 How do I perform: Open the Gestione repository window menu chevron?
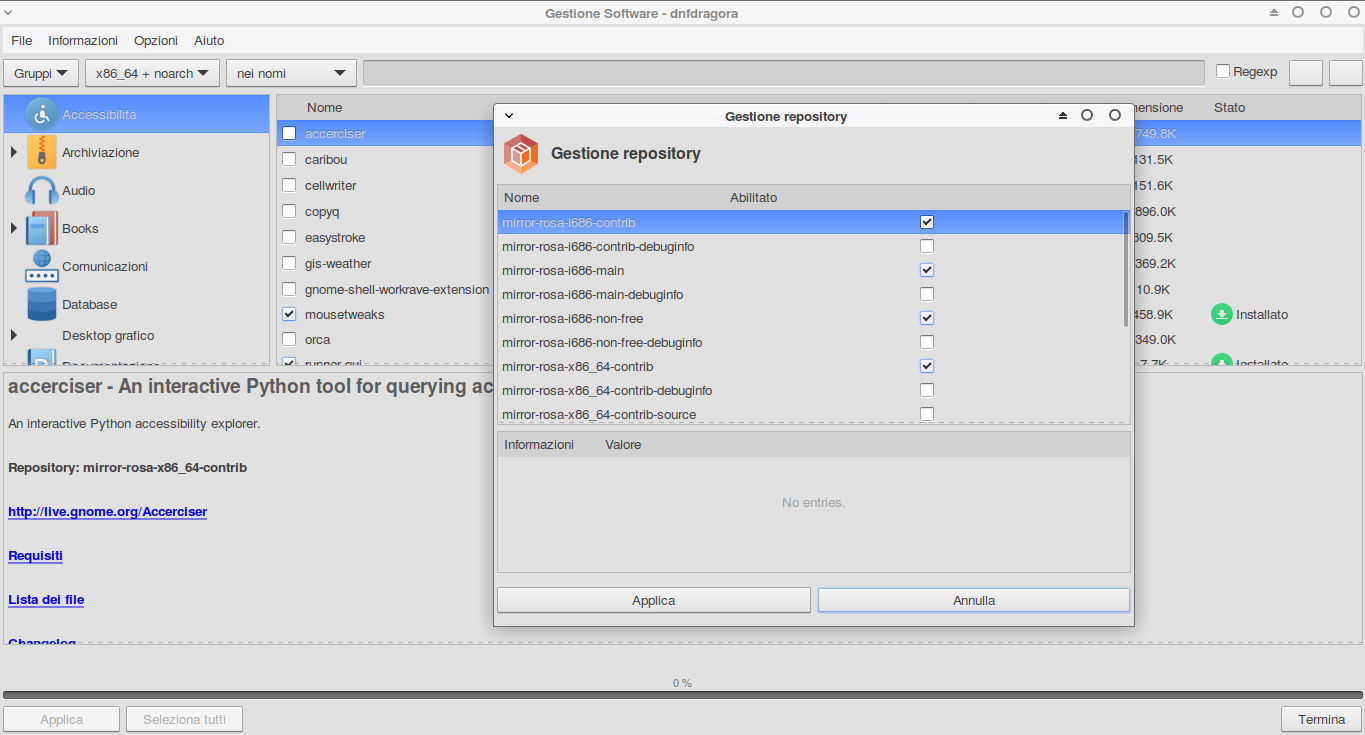pos(509,116)
